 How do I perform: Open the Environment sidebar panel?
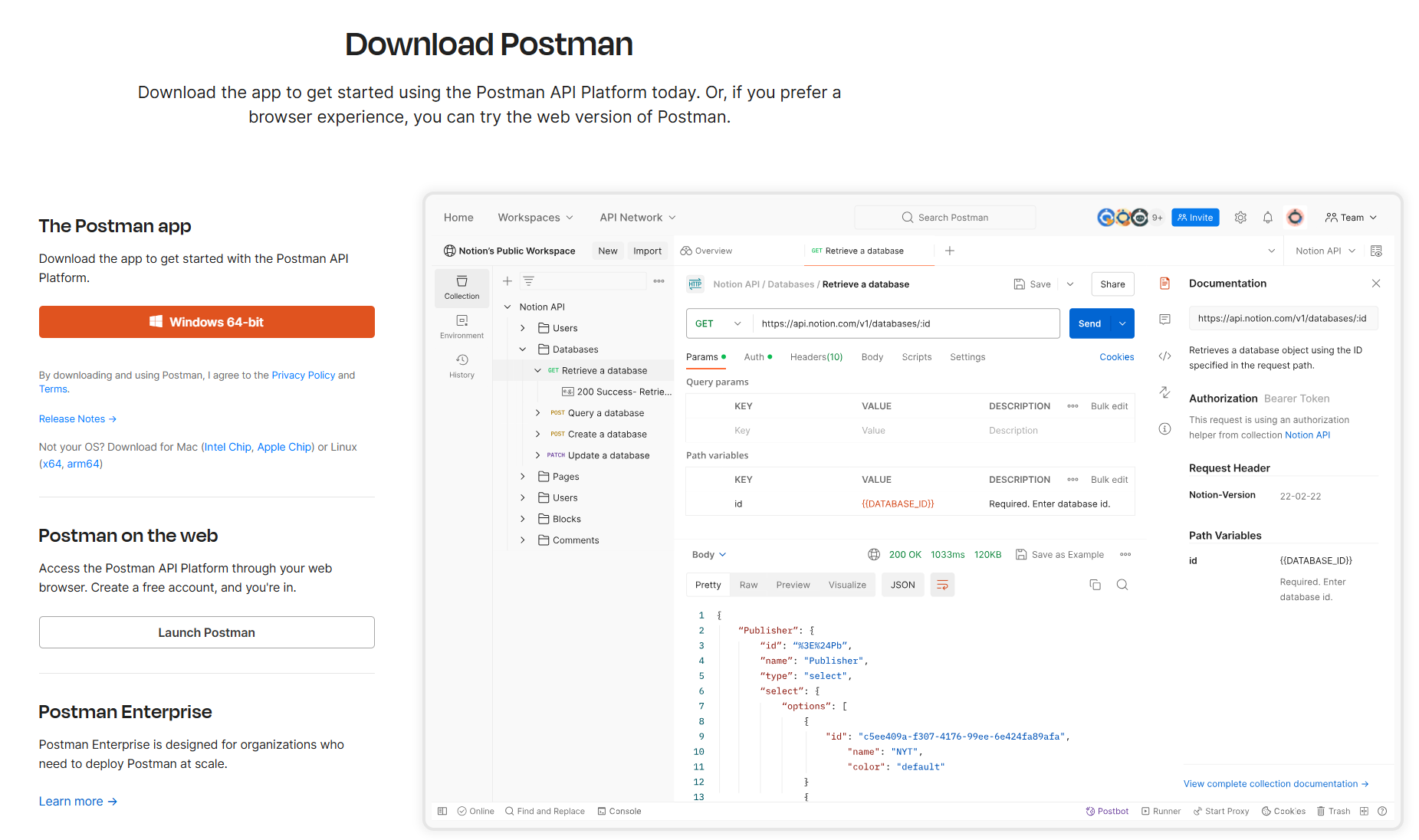pyautogui.click(x=462, y=326)
